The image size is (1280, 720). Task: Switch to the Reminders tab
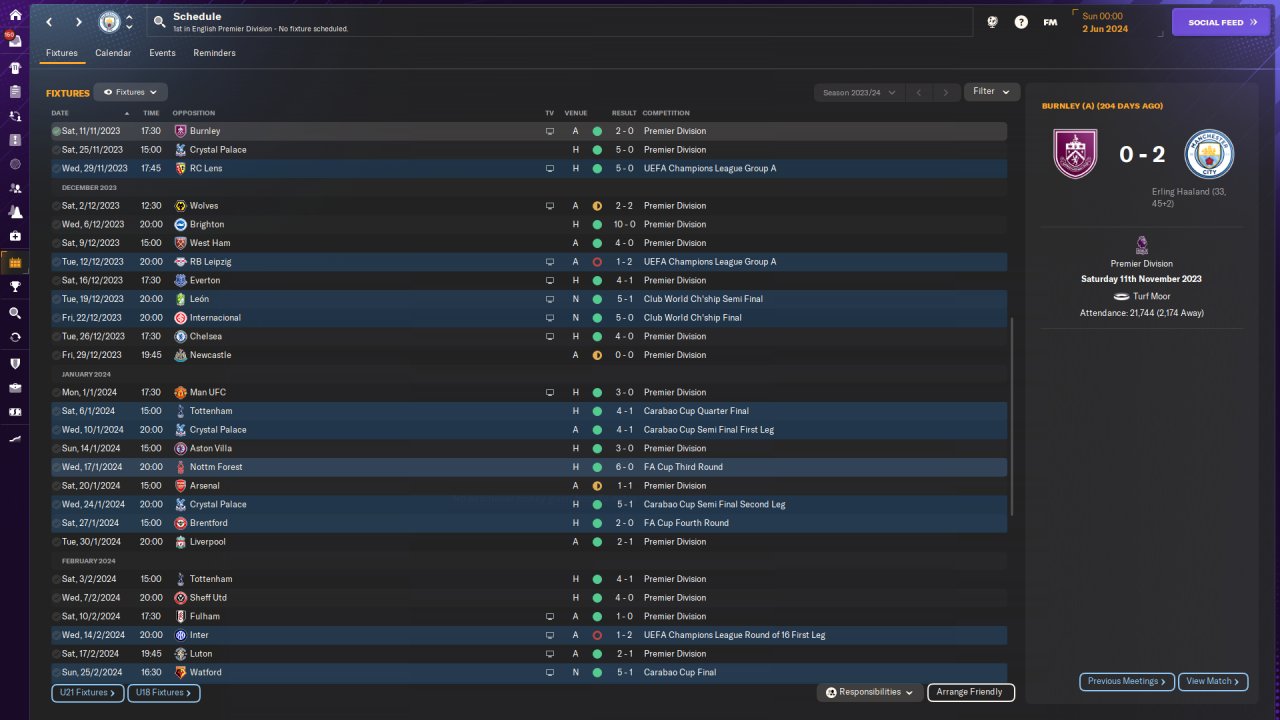pyautogui.click(x=214, y=53)
